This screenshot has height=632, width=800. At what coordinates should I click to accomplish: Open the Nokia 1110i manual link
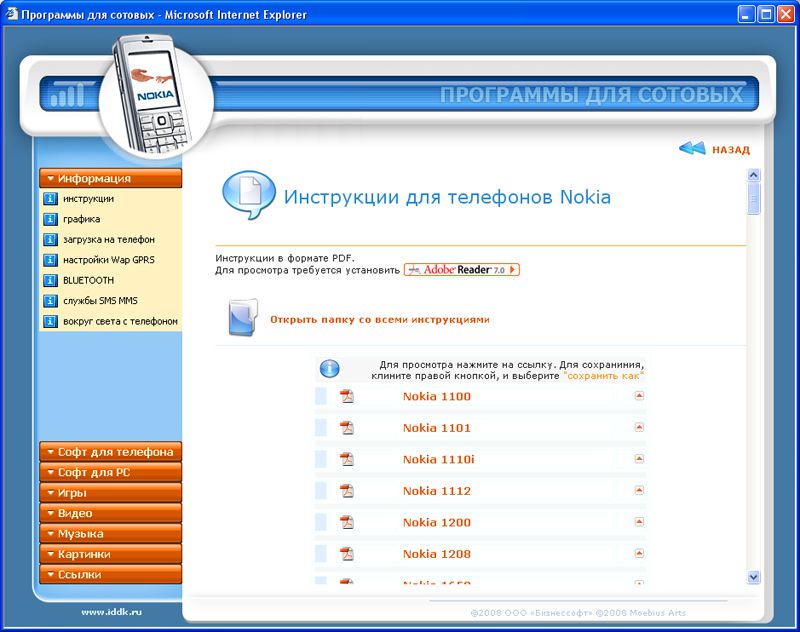coord(438,460)
